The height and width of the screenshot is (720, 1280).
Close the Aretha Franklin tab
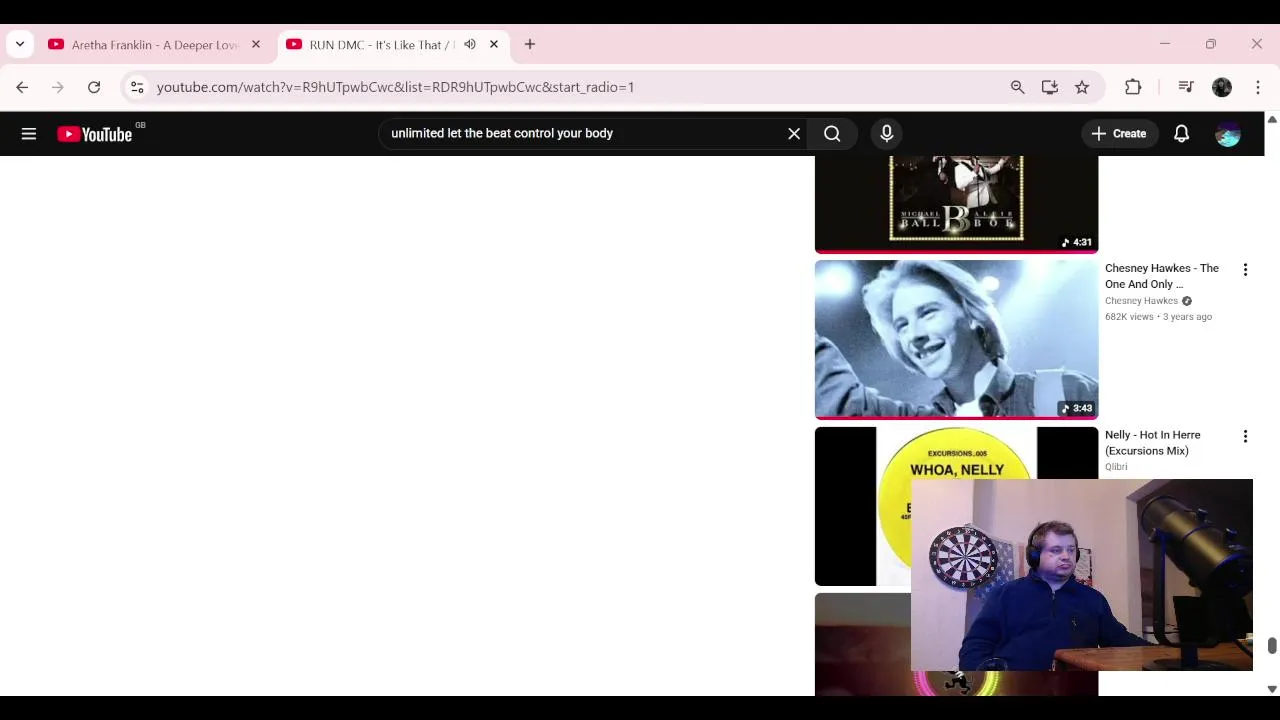(x=256, y=44)
